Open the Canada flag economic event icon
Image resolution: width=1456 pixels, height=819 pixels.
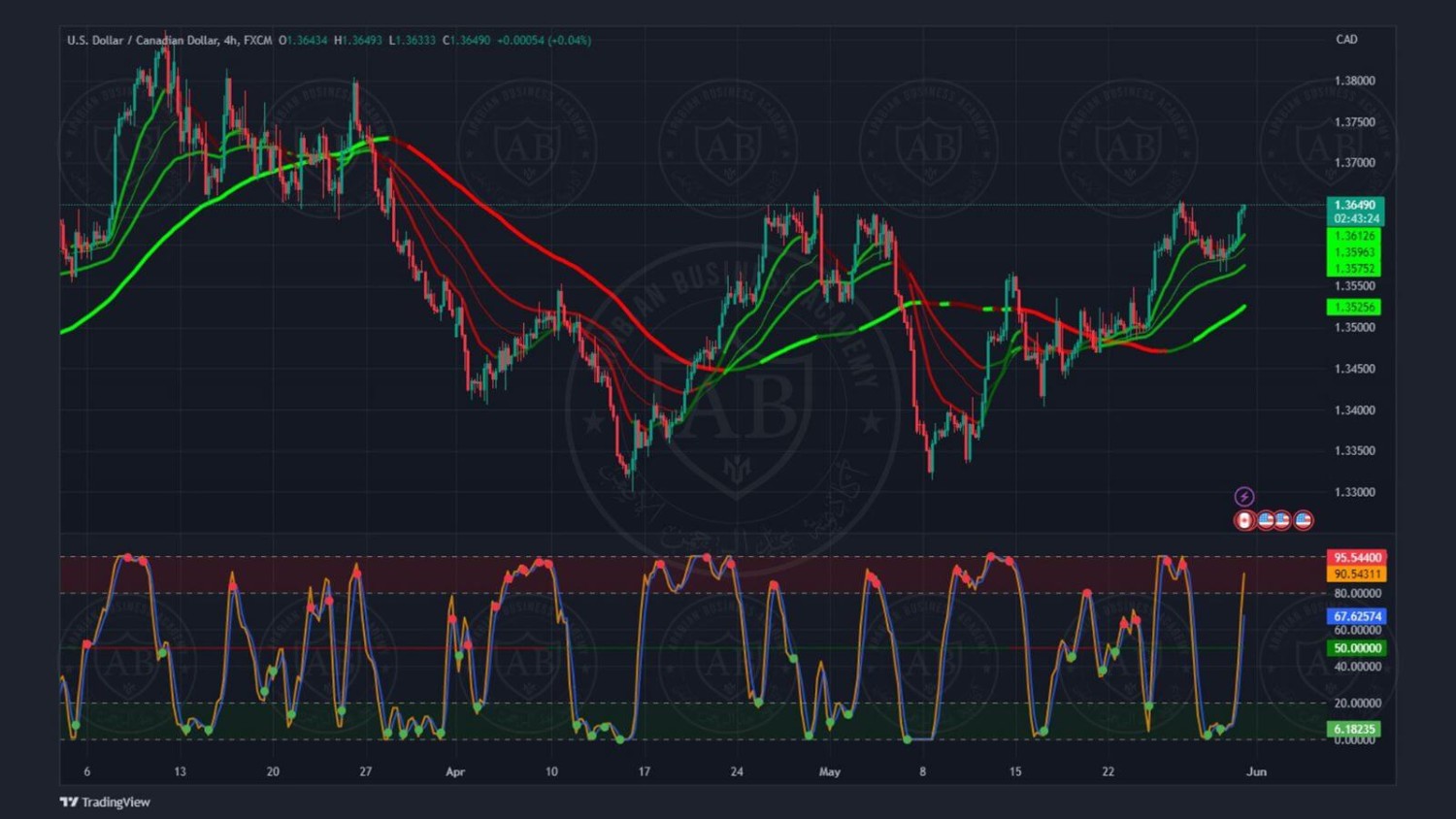point(1243,520)
